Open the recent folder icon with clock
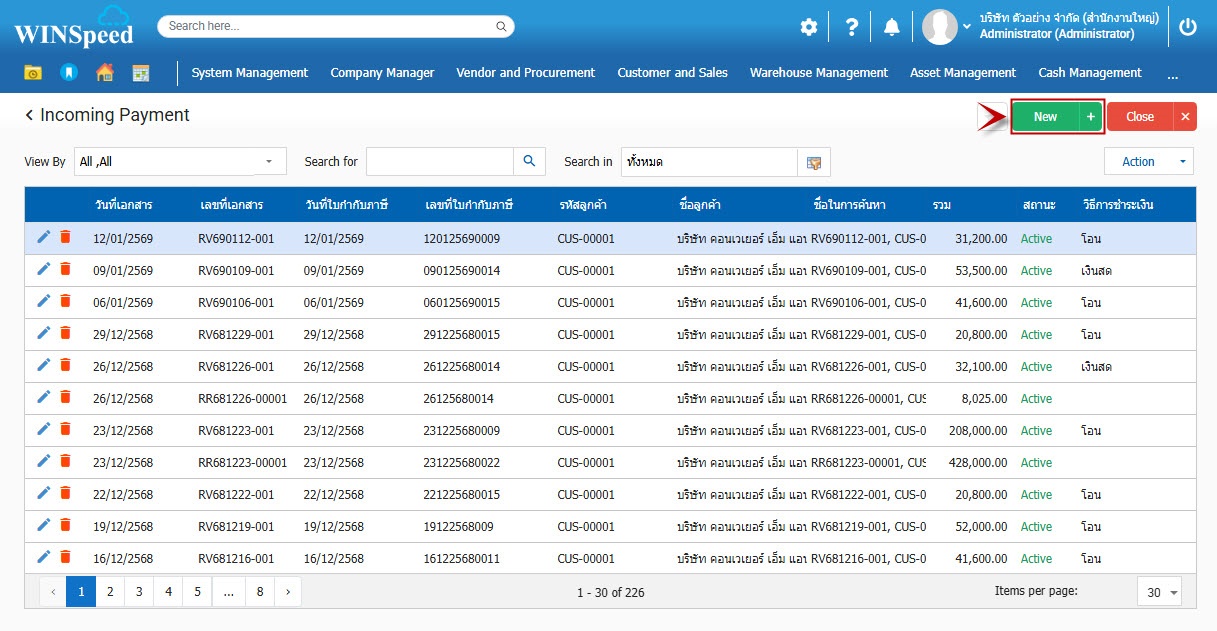 (x=33, y=72)
